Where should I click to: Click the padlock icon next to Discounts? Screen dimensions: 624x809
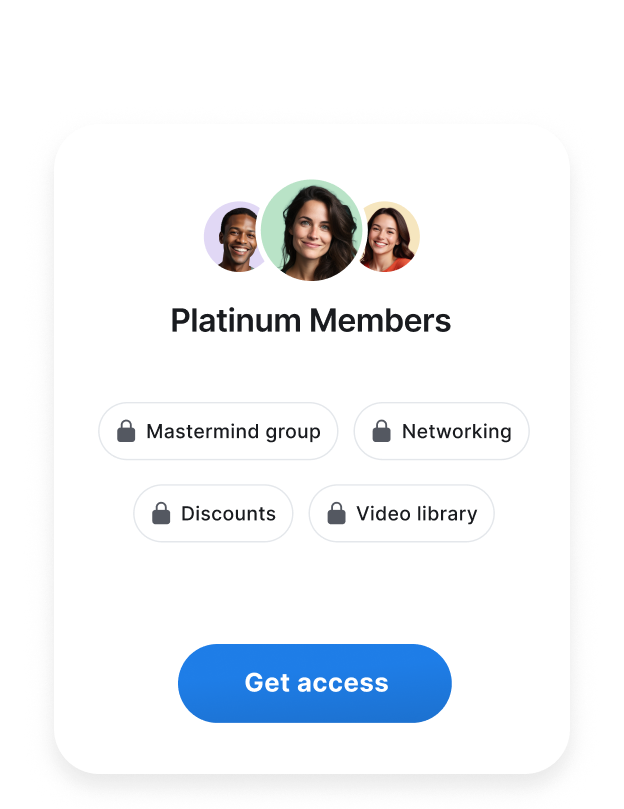[x=161, y=513]
